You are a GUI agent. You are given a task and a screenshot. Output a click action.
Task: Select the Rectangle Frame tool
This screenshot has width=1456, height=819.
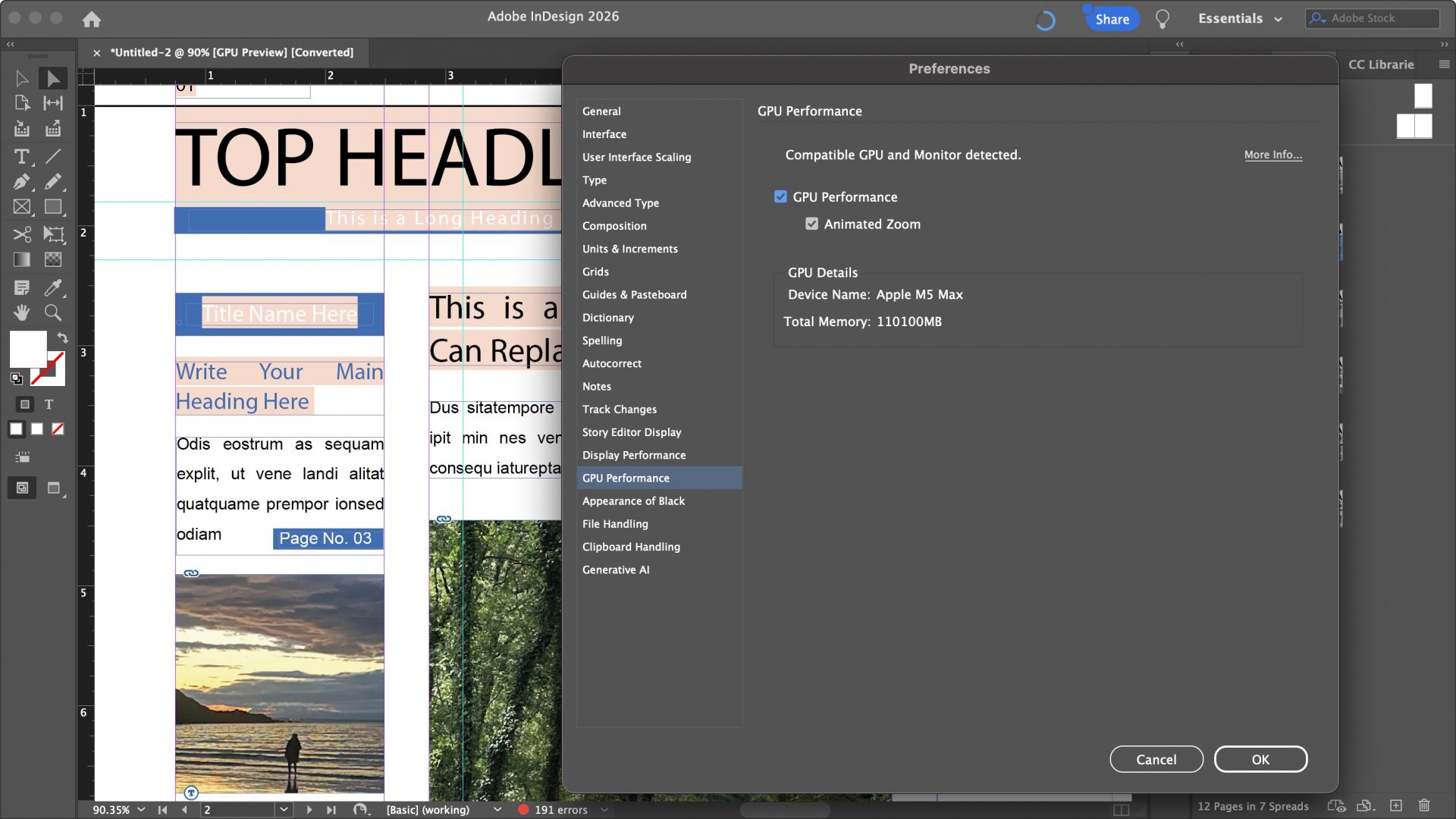(x=22, y=206)
